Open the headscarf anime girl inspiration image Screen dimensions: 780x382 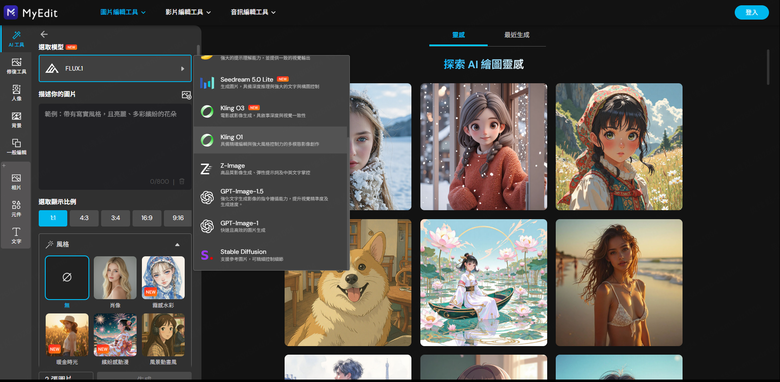[619, 147]
